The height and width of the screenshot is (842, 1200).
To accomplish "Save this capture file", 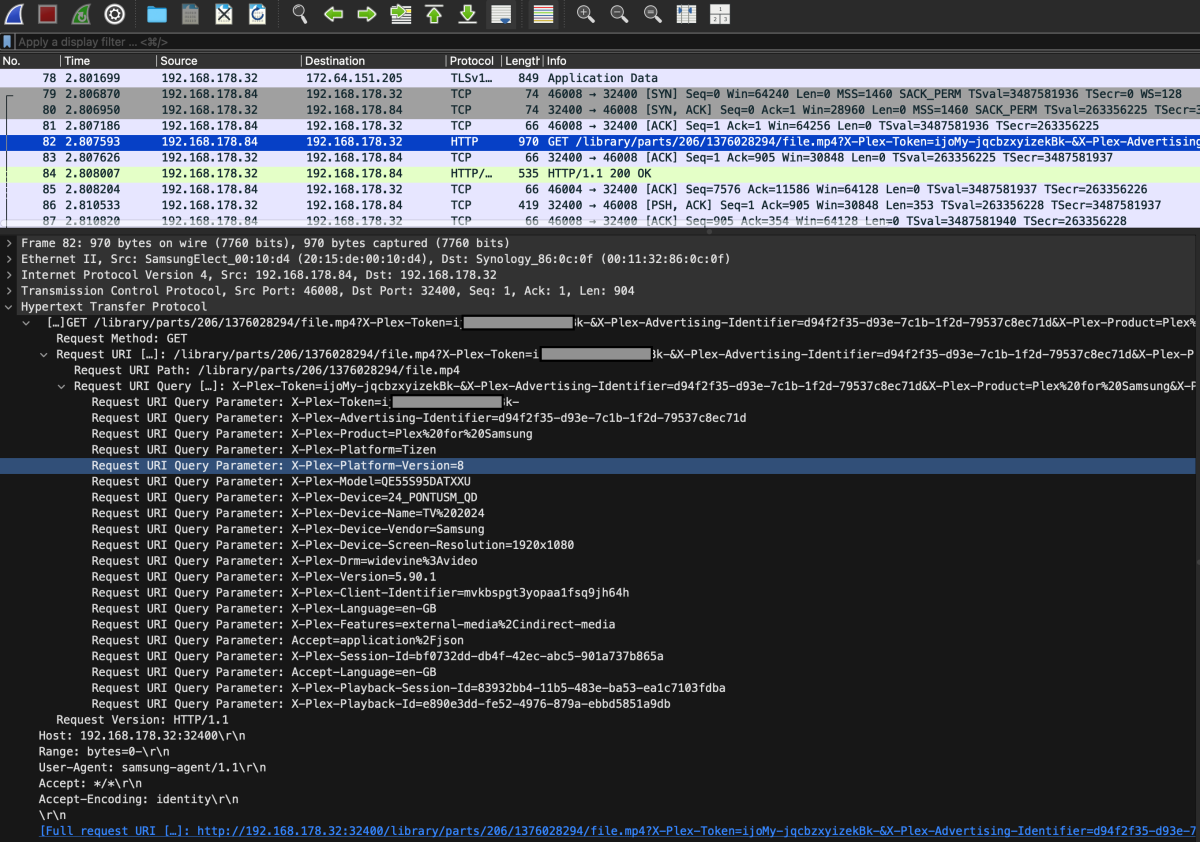I will click(x=190, y=14).
